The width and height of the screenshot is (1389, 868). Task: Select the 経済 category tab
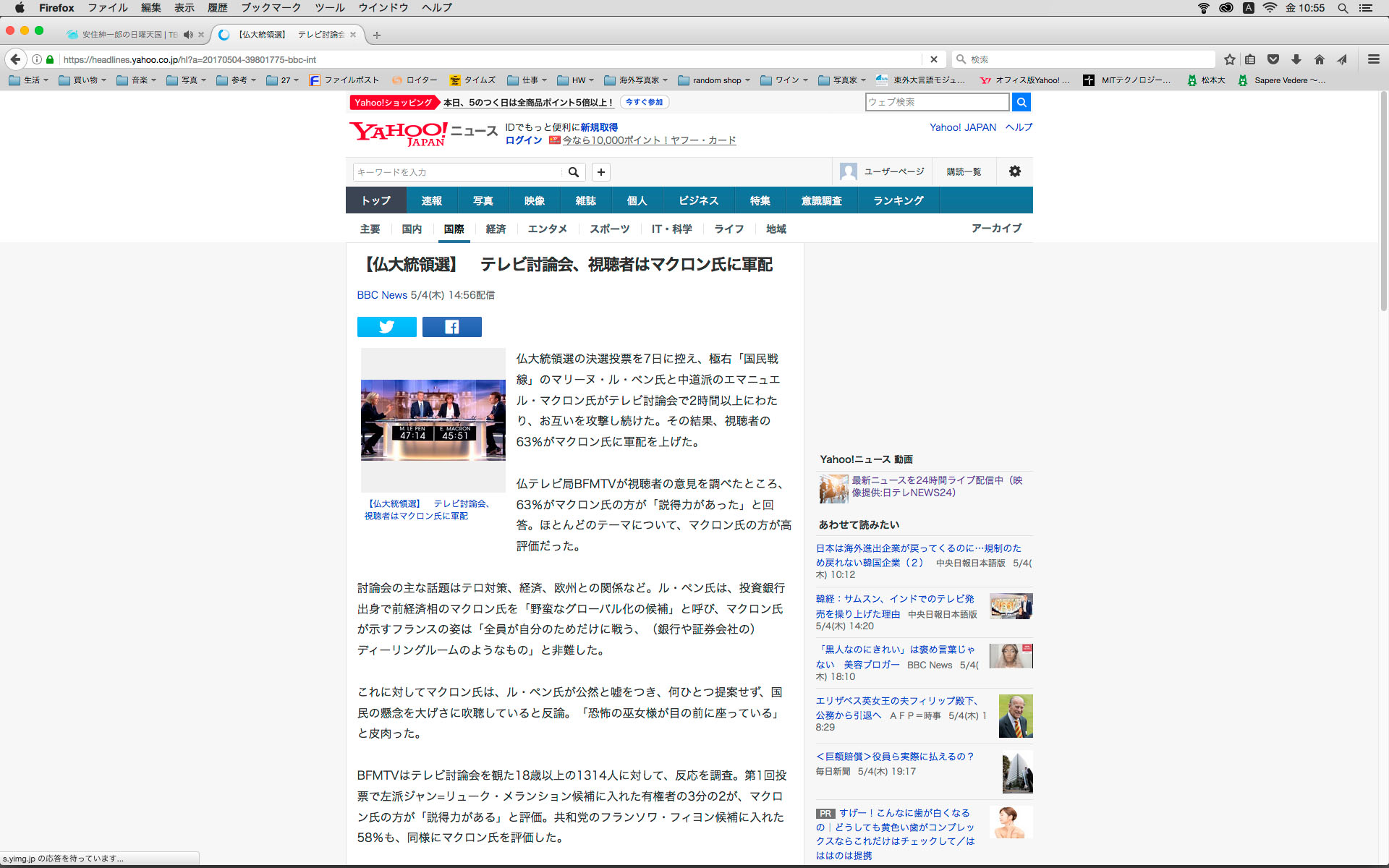[x=496, y=229]
